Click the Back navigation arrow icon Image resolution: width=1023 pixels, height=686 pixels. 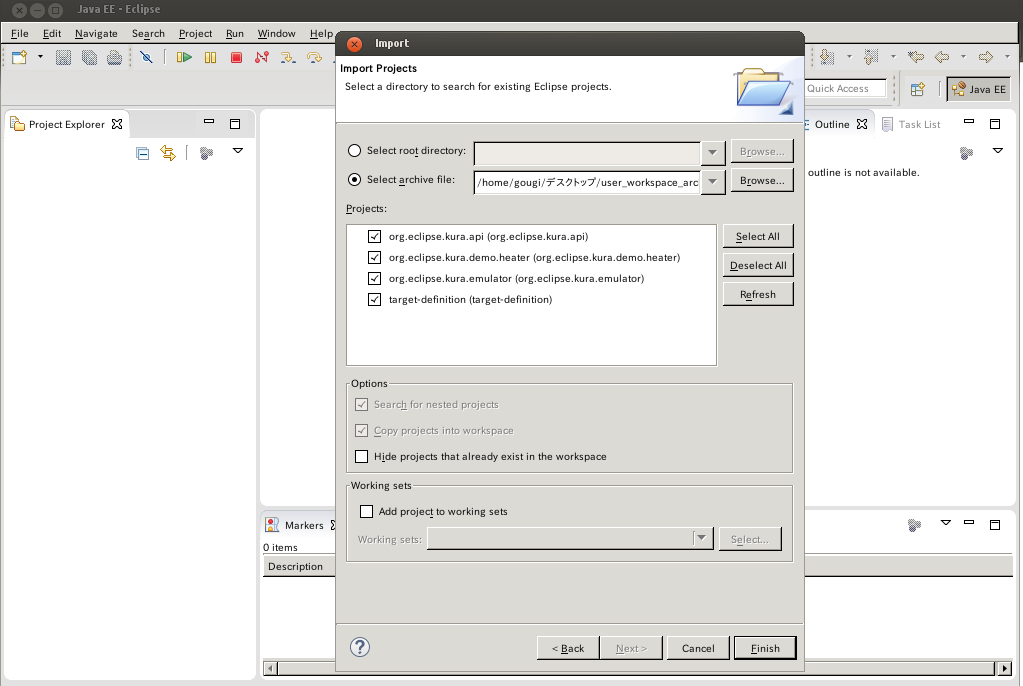tap(941, 57)
